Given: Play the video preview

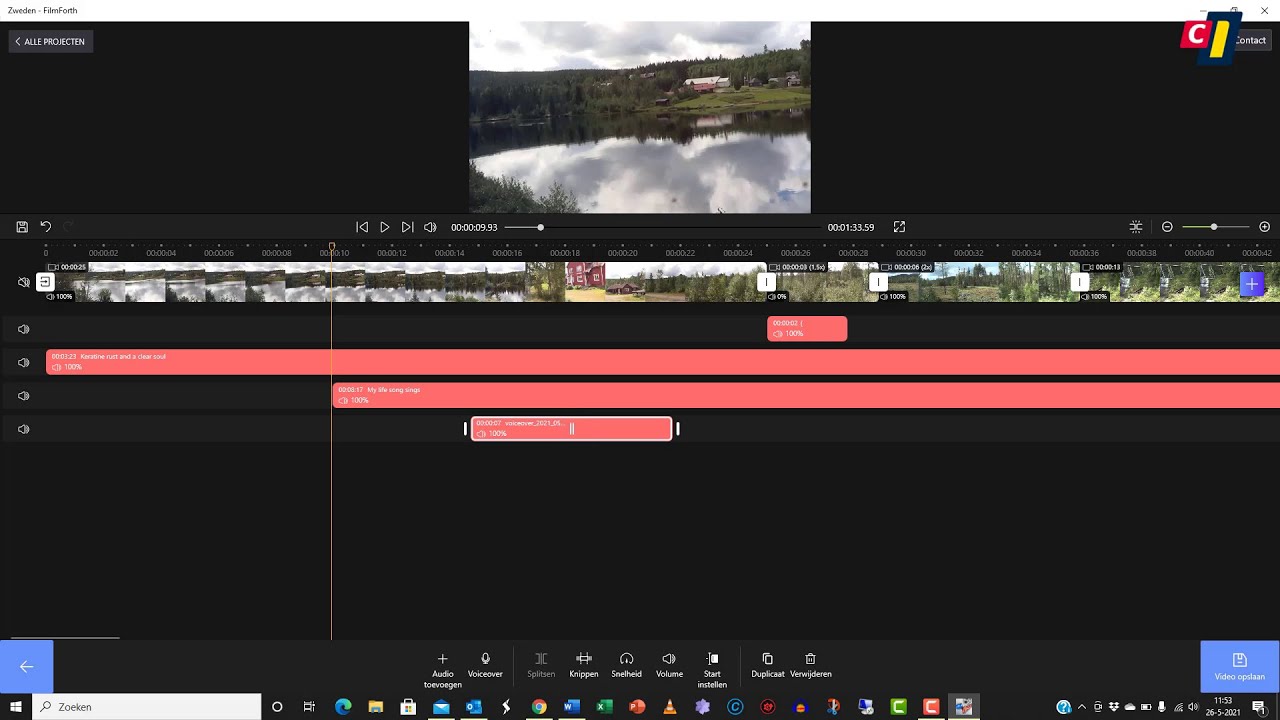Looking at the screenshot, I should pyautogui.click(x=384, y=227).
